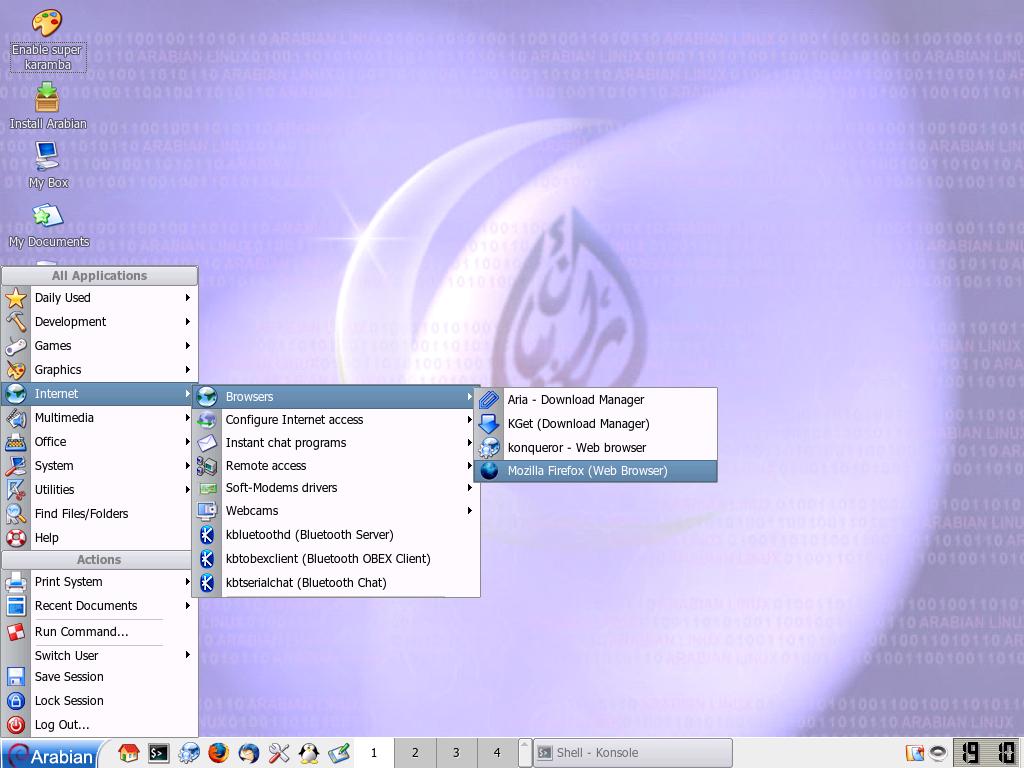Expand the Daily Used submenu

pos(99,298)
